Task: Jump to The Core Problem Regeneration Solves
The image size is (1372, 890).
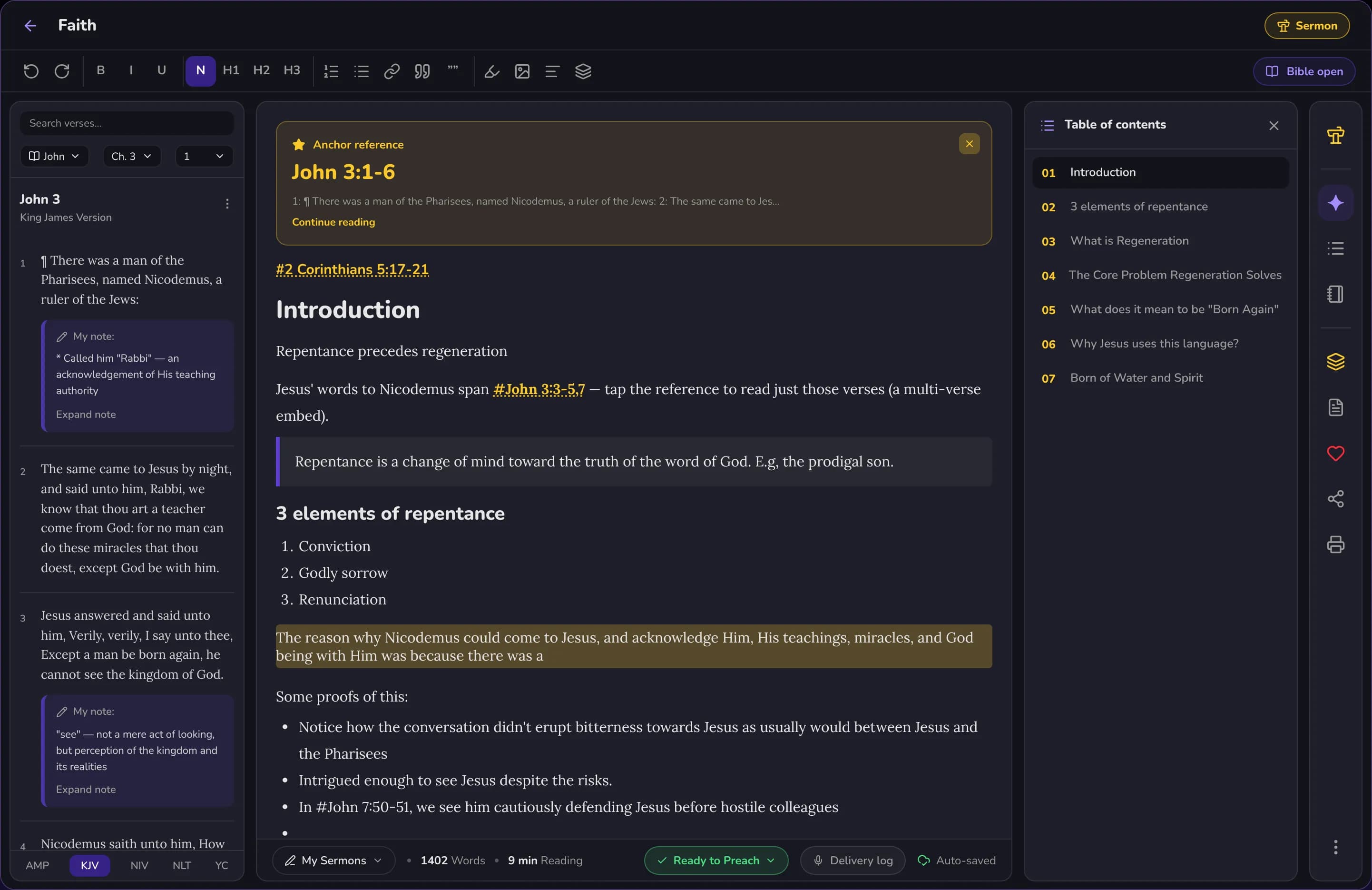Action: click(x=1160, y=275)
